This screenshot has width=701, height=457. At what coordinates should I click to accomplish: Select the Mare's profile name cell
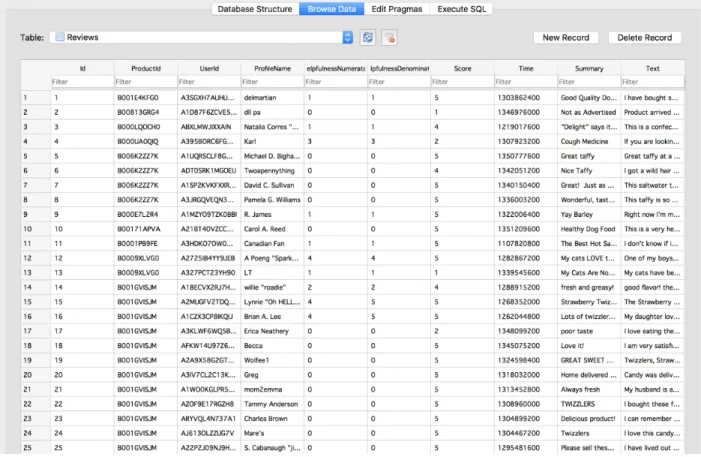tap(272, 433)
